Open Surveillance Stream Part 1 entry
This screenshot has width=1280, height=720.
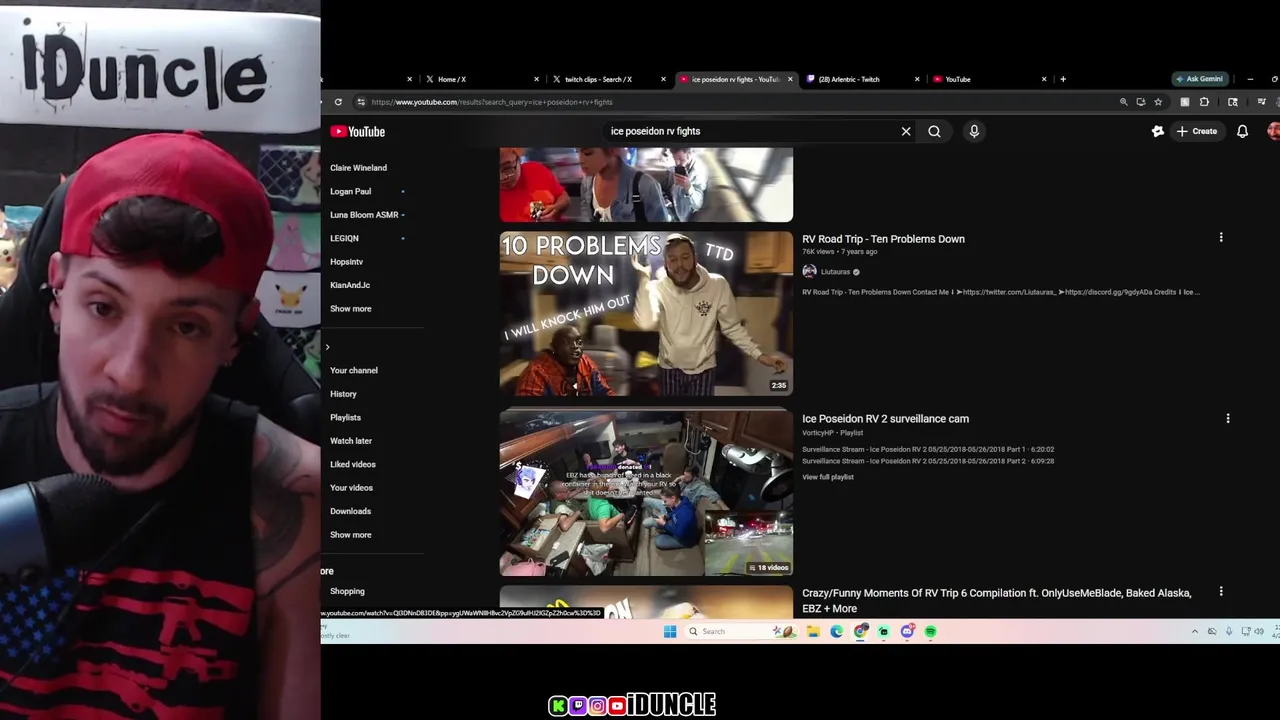pyautogui.click(x=928, y=449)
